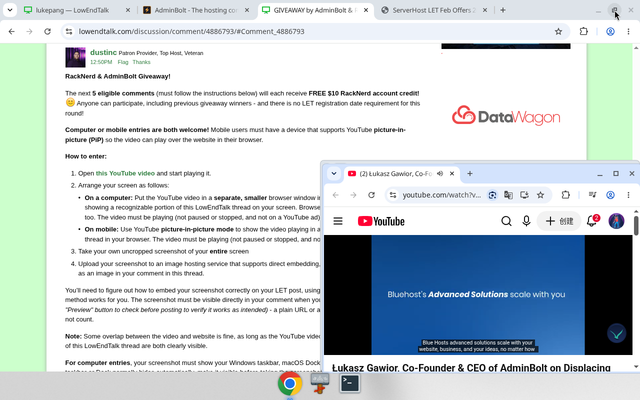Screen dimensions: 640x400
Task: Go forward in the LowEndTalk window
Action: pyautogui.click(x=29, y=31)
